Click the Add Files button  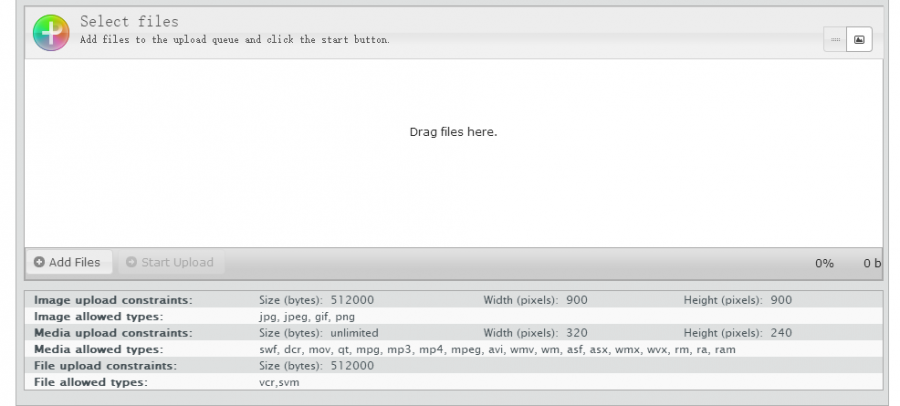tap(69, 262)
